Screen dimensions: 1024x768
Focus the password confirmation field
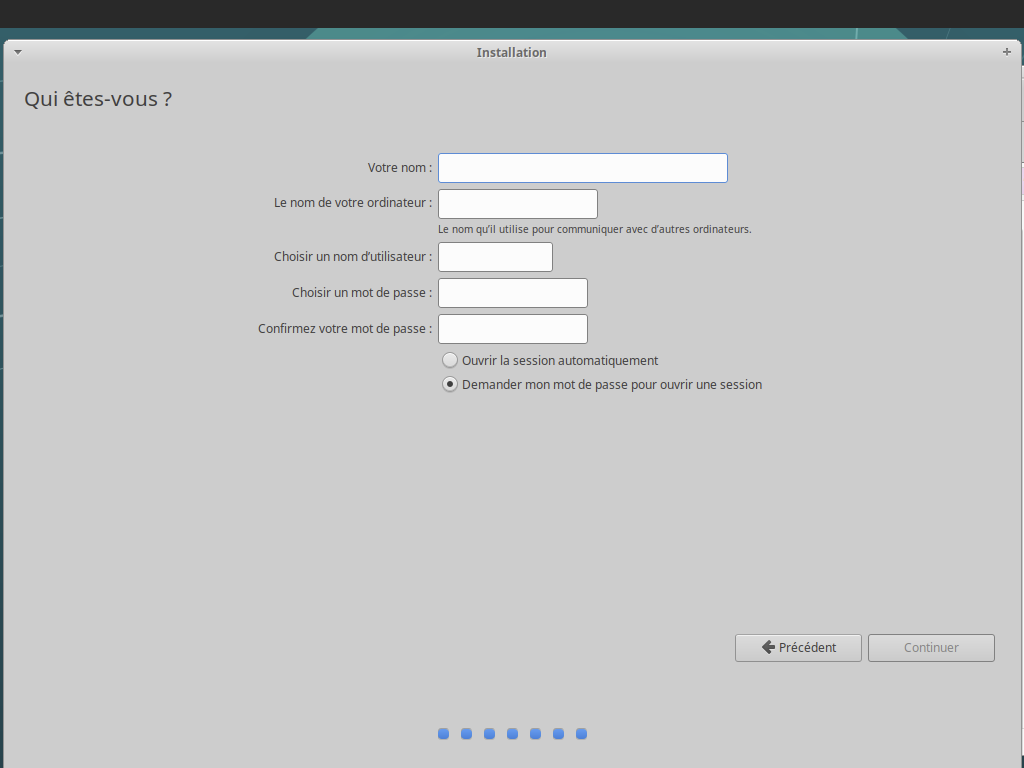(x=512, y=329)
